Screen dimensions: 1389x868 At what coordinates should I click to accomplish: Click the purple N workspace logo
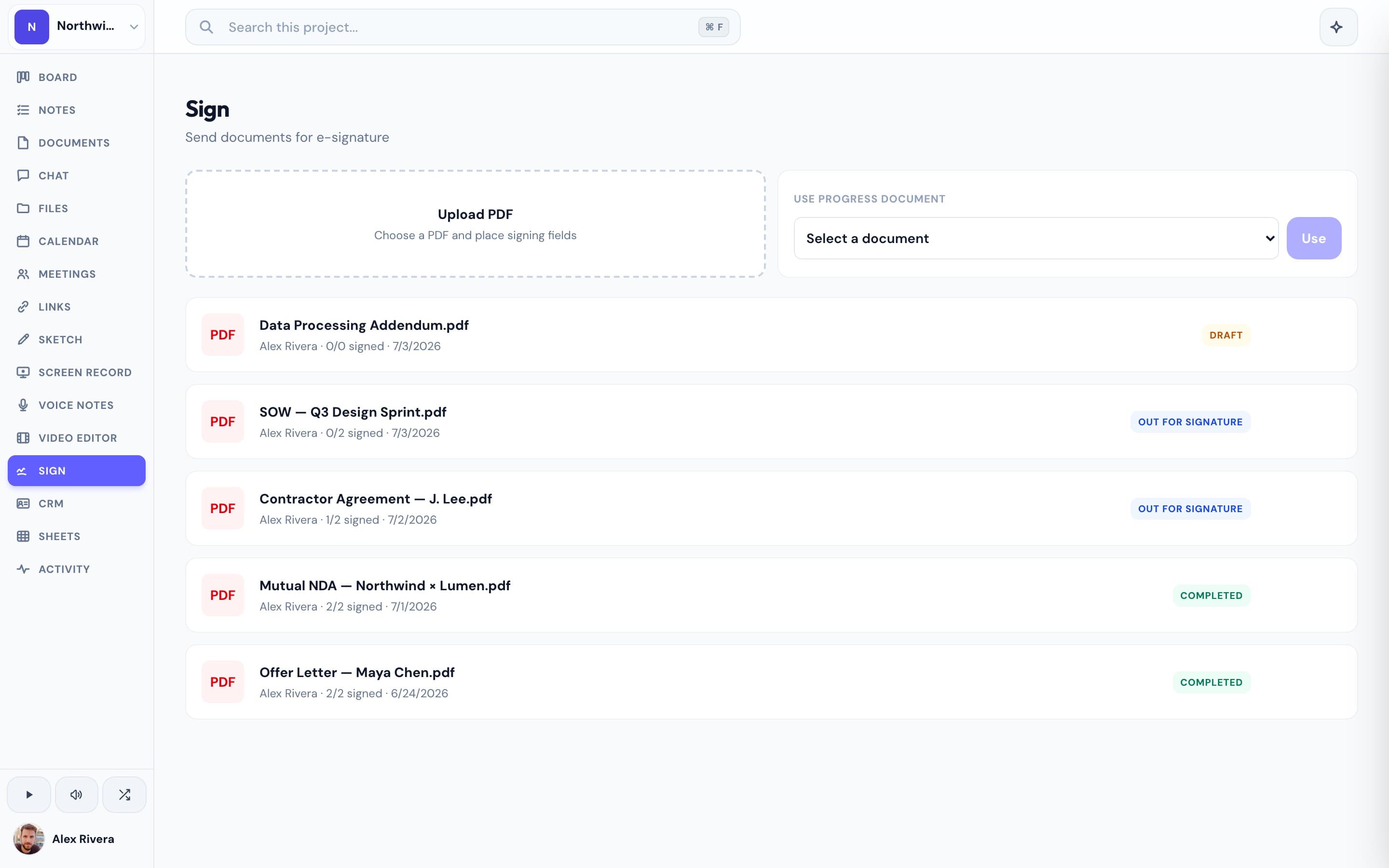pos(31,27)
